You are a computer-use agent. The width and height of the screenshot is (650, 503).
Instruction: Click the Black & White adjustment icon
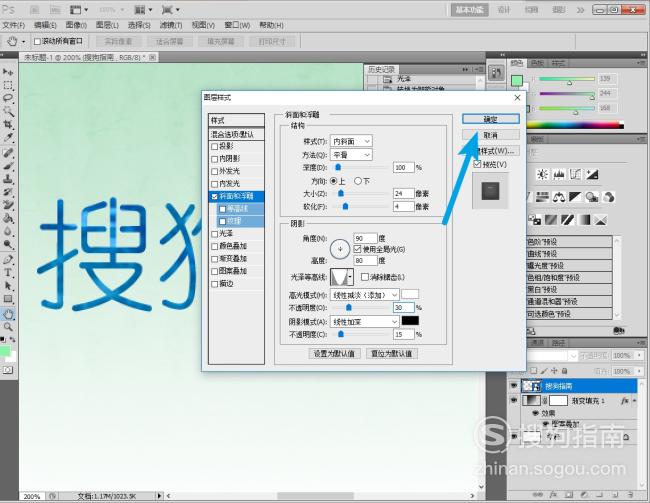coord(575,197)
